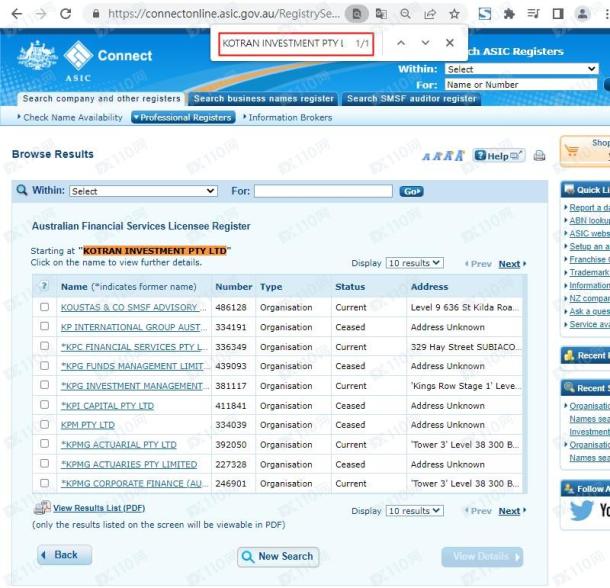
Task: Expand Professional Registers menu
Action: pos(183,117)
